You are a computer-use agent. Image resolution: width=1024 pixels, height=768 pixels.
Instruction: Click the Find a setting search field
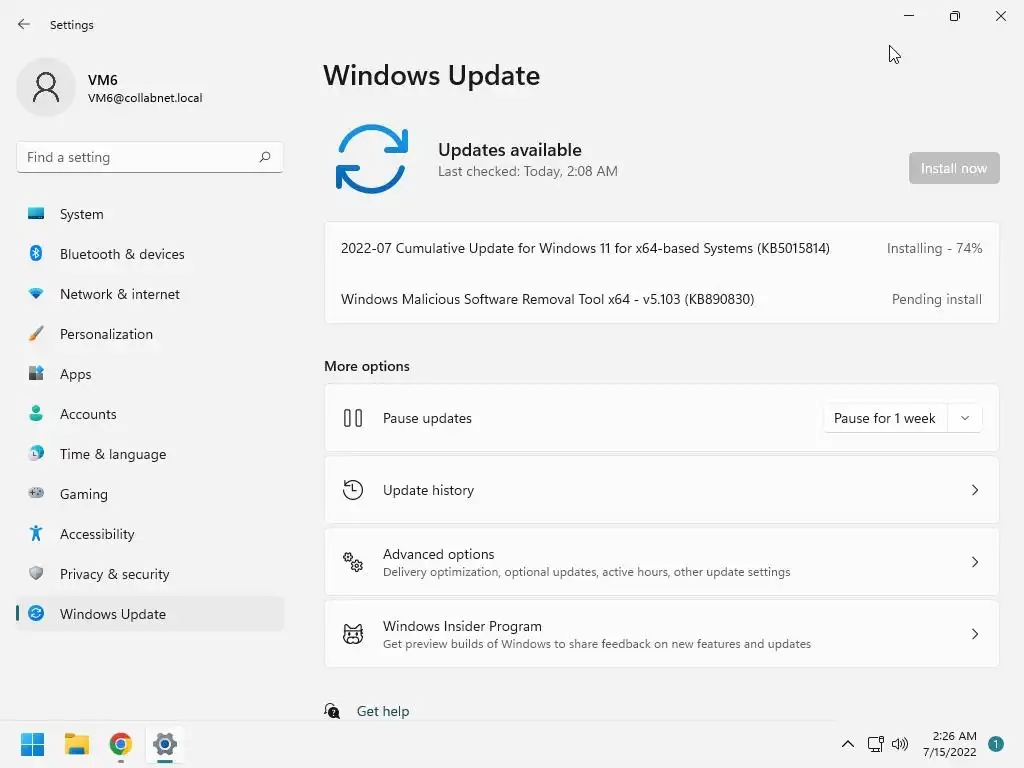click(x=150, y=157)
